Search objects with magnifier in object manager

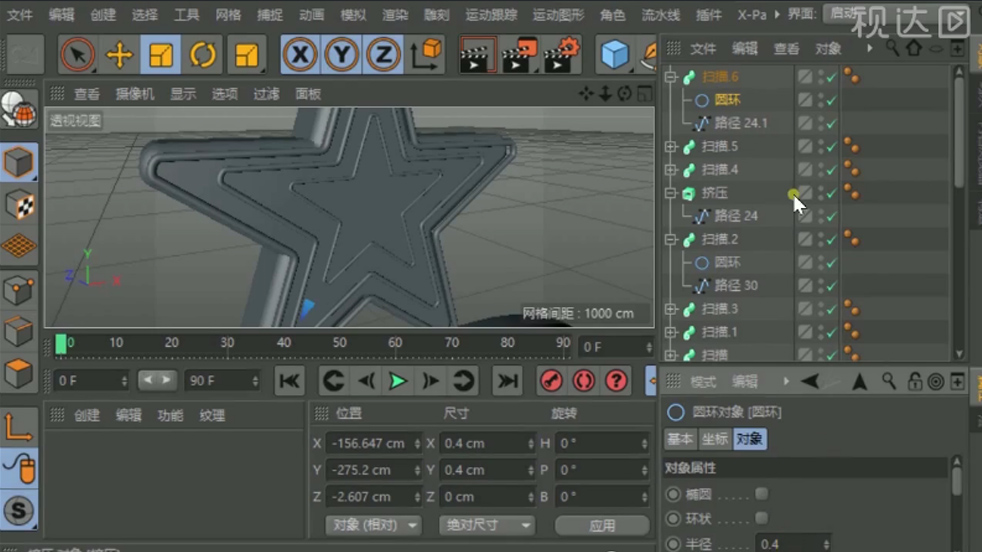point(892,48)
